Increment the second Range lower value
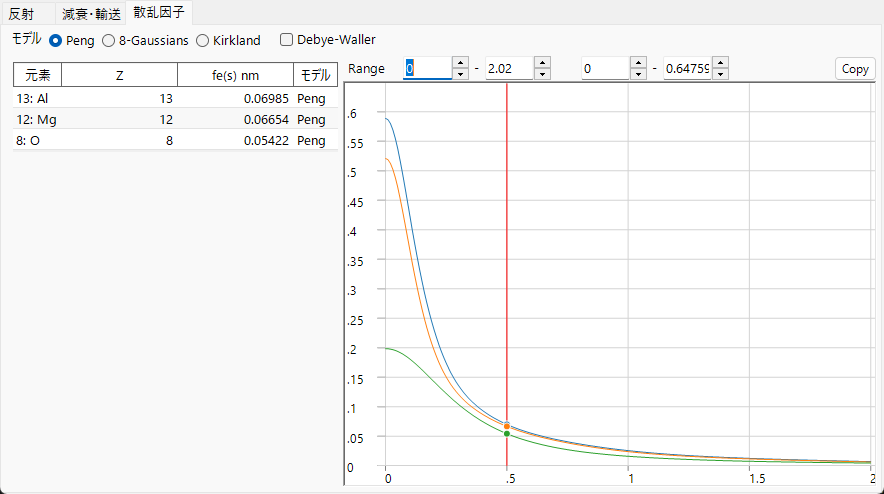Image resolution: width=884 pixels, height=494 pixels. [x=638, y=63]
